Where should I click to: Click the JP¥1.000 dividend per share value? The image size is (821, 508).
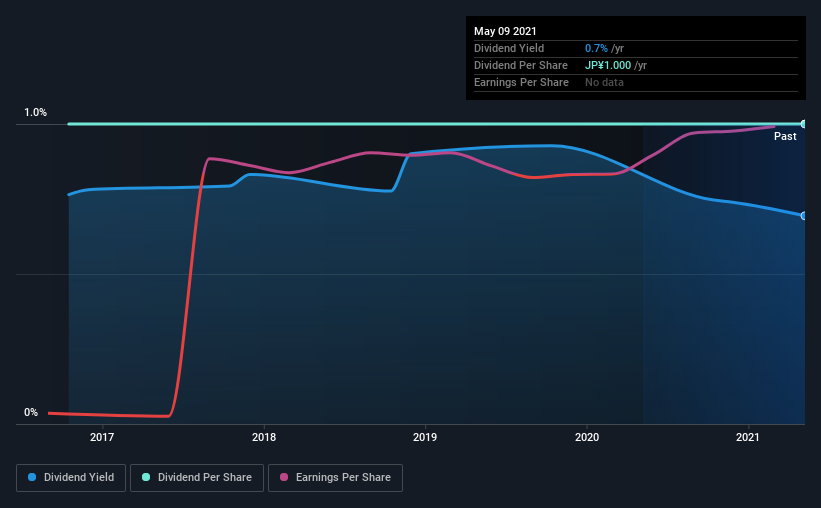[608, 65]
